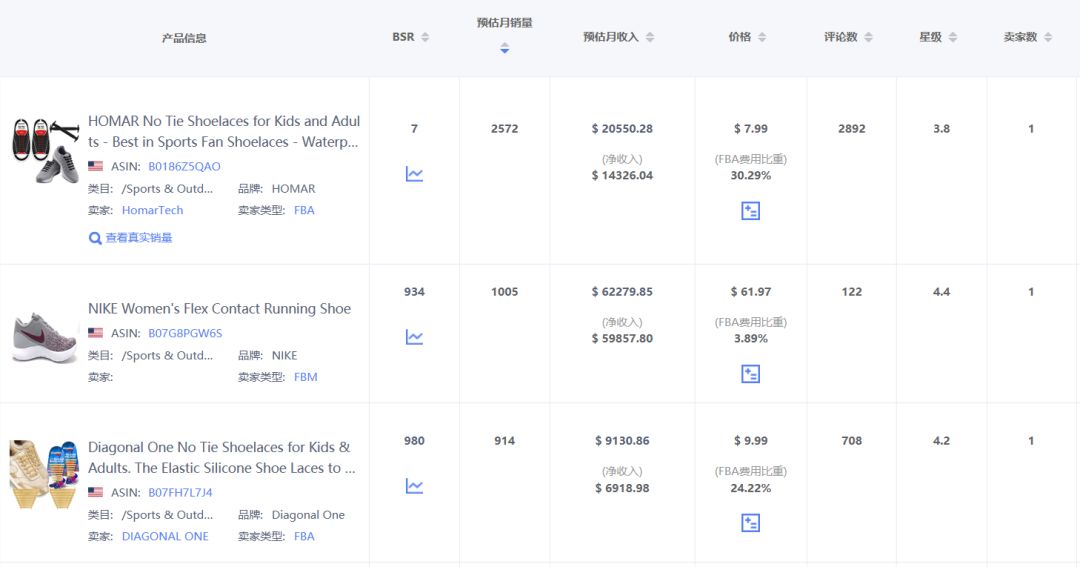Open BSR trend chart for HOMAR shoelaces
Image resolution: width=1080 pixels, height=567 pixels.
[x=414, y=174]
